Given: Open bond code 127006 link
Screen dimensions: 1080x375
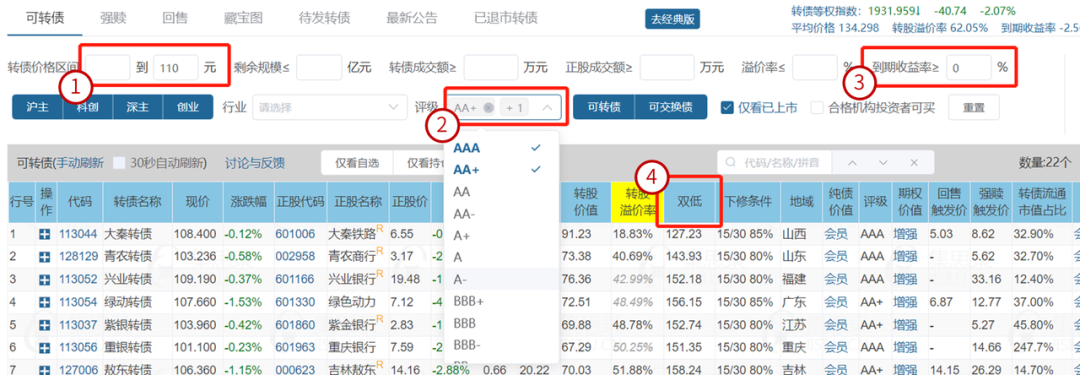Looking at the screenshot, I should [x=78, y=369].
